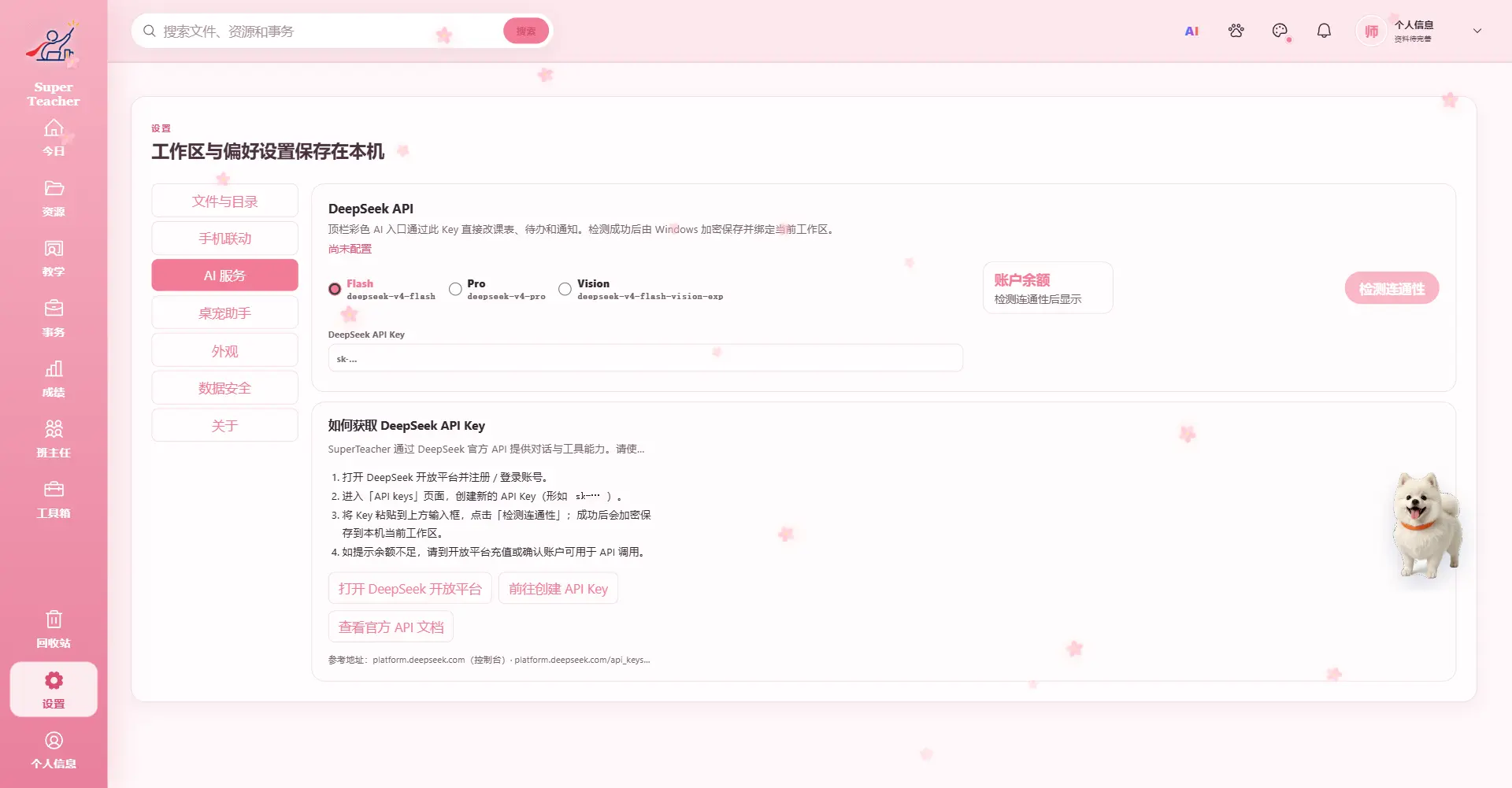Click the pink 搜索 button
1512x788 pixels.
coord(526,31)
